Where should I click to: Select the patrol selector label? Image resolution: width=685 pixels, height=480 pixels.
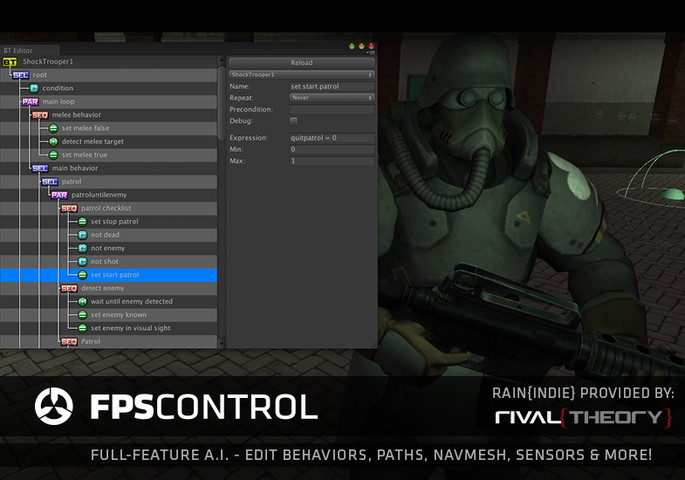[x=72, y=182]
